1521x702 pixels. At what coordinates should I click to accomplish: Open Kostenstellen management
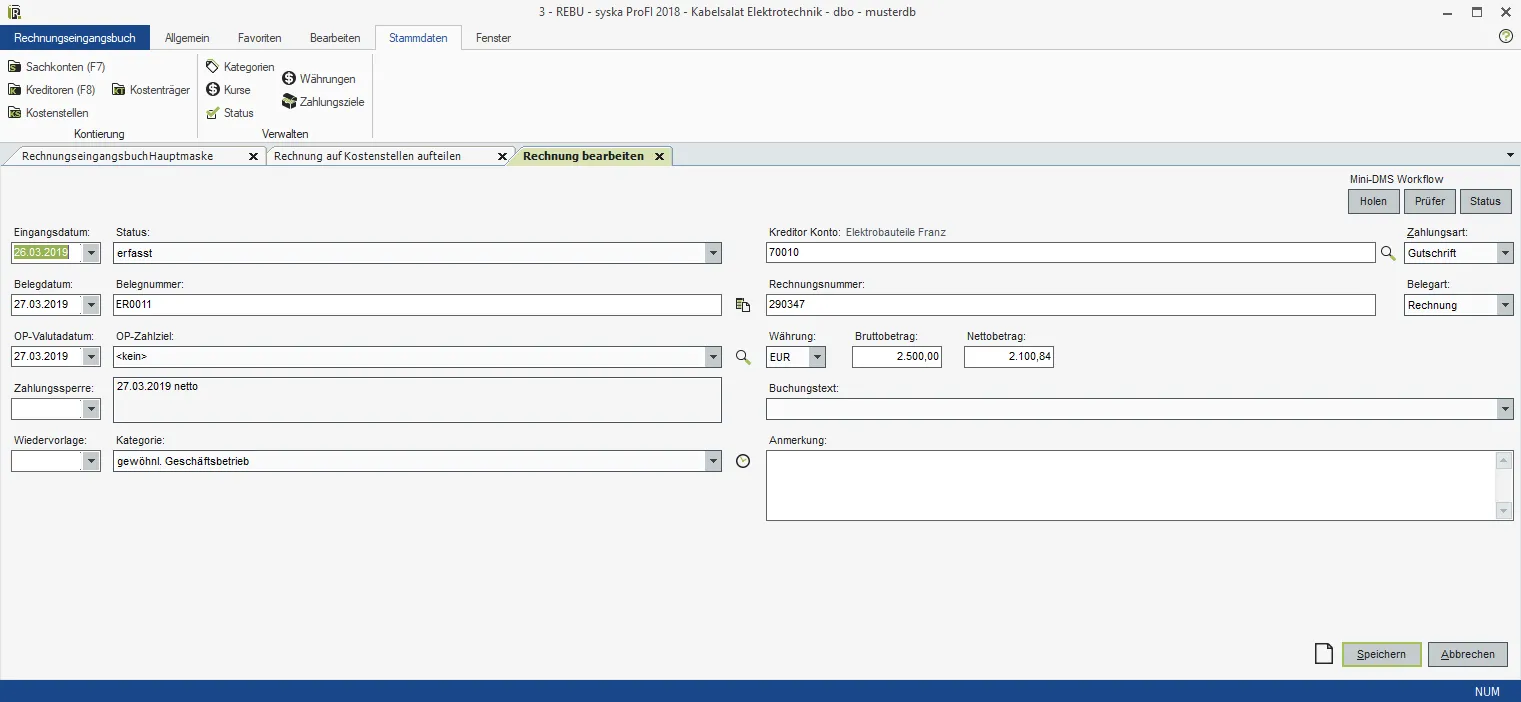coord(48,113)
